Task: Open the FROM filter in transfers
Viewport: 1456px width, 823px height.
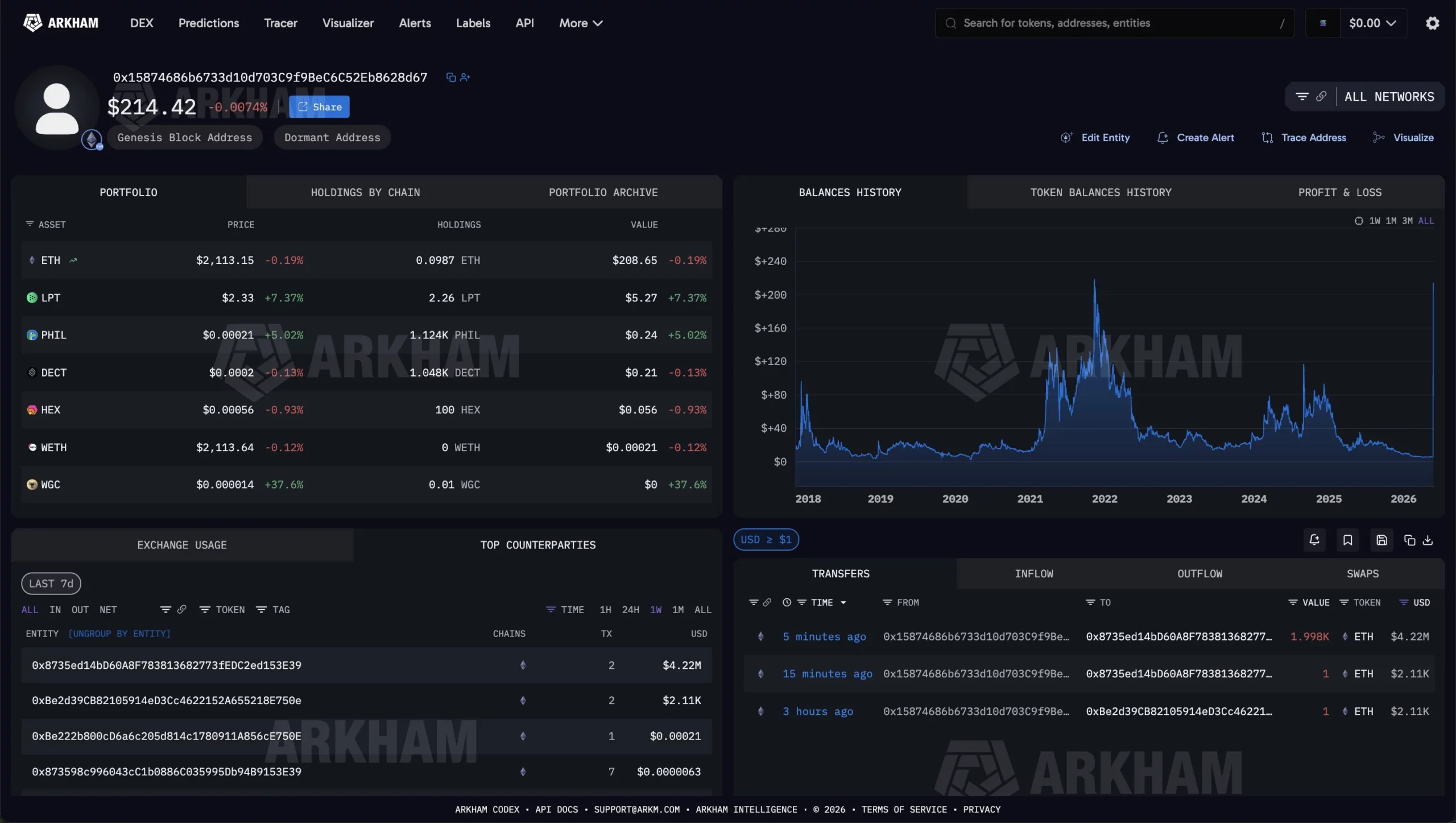Action: pos(900,602)
